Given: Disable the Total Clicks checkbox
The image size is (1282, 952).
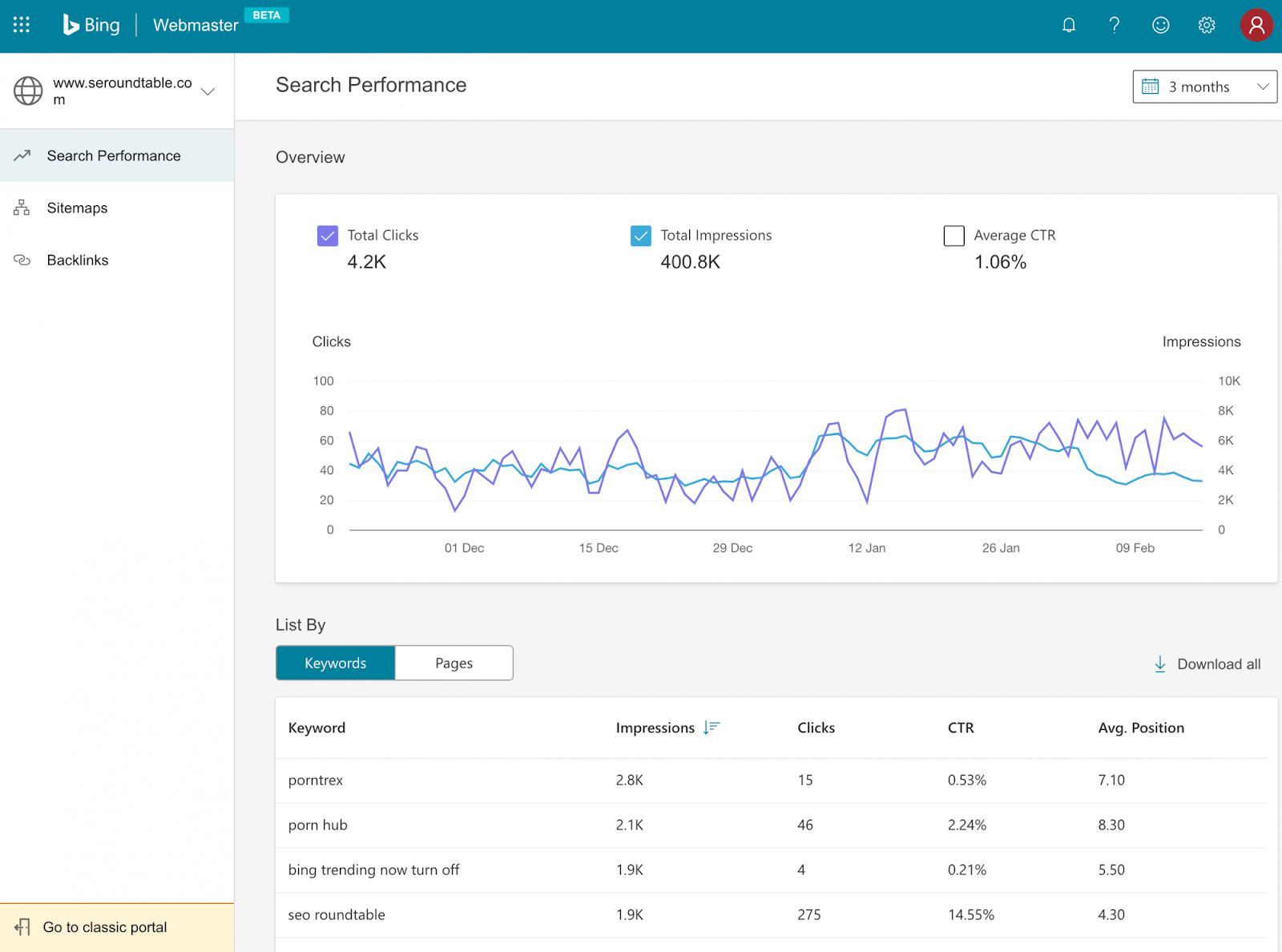Looking at the screenshot, I should pos(328,236).
